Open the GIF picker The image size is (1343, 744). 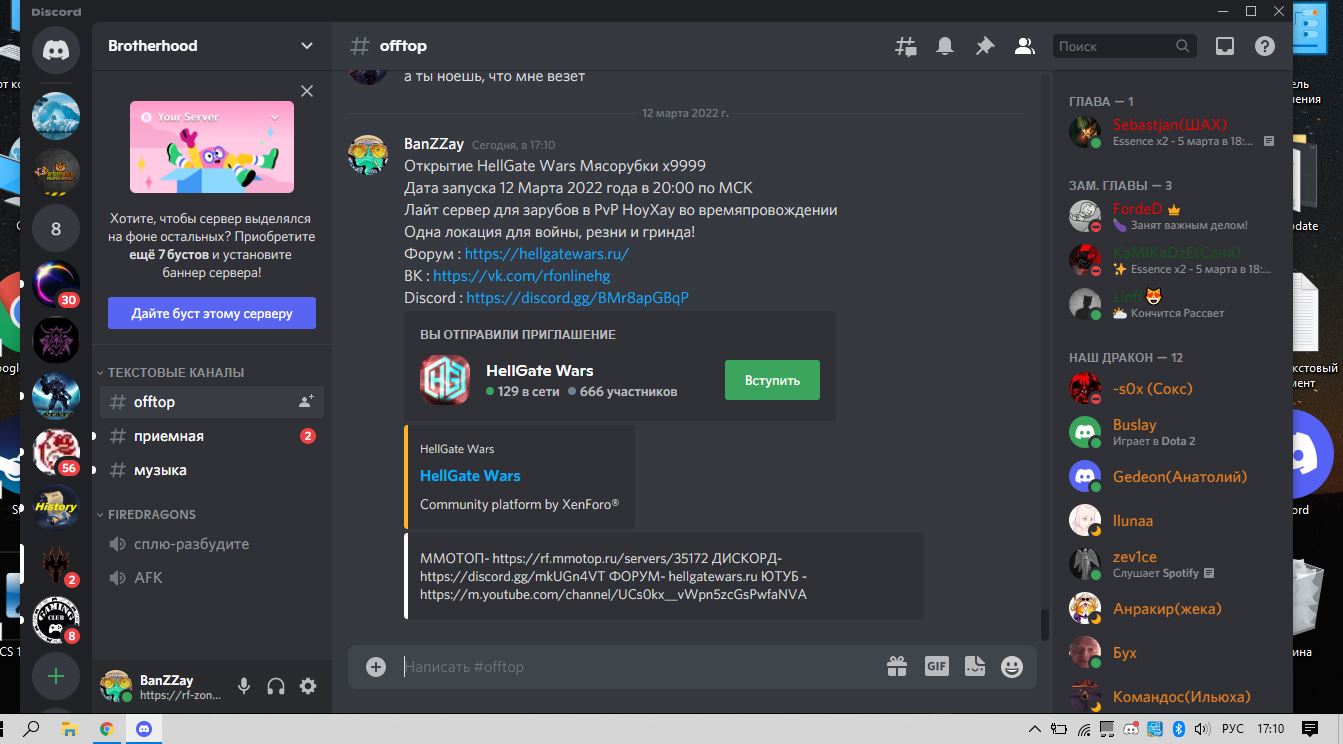tap(936, 666)
